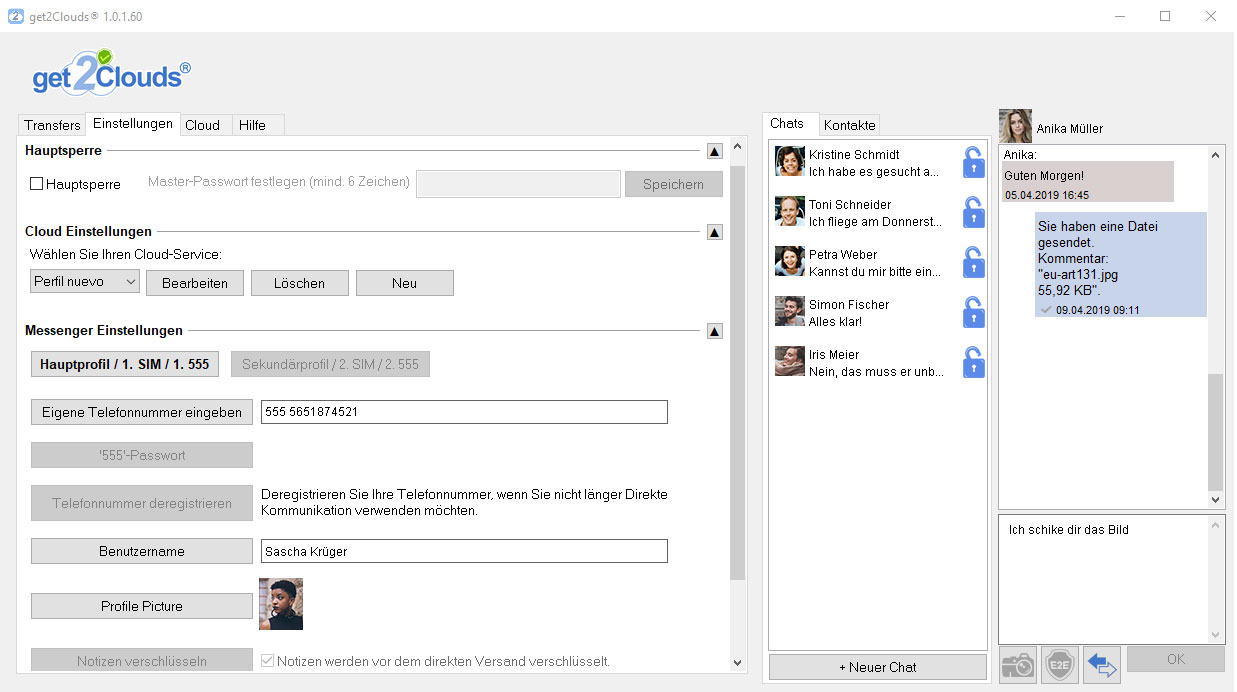
Task: Click the username field 'Sascha Krüger'
Action: click(x=464, y=551)
